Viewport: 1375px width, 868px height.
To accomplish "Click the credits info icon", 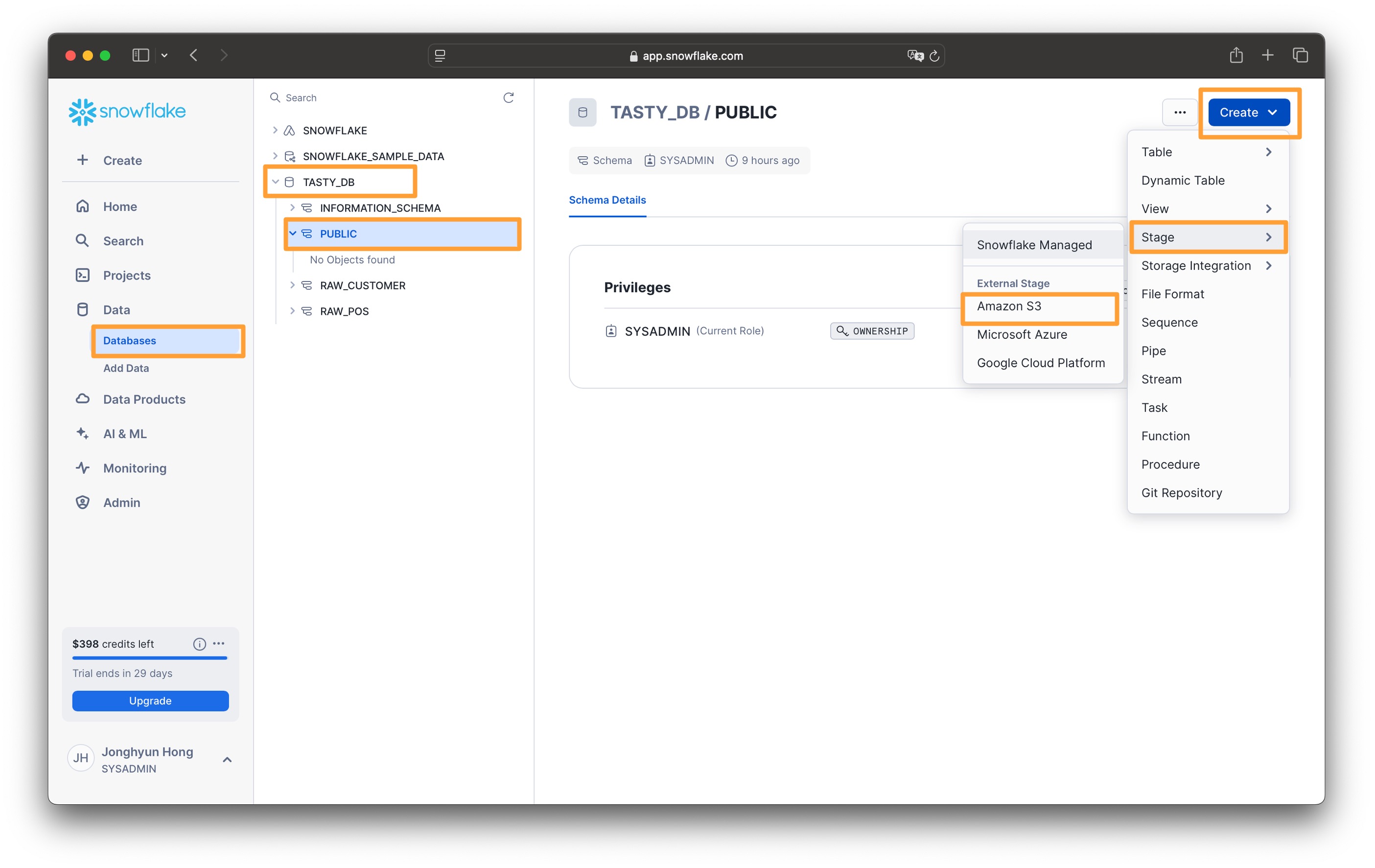I will click(x=199, y=644).
